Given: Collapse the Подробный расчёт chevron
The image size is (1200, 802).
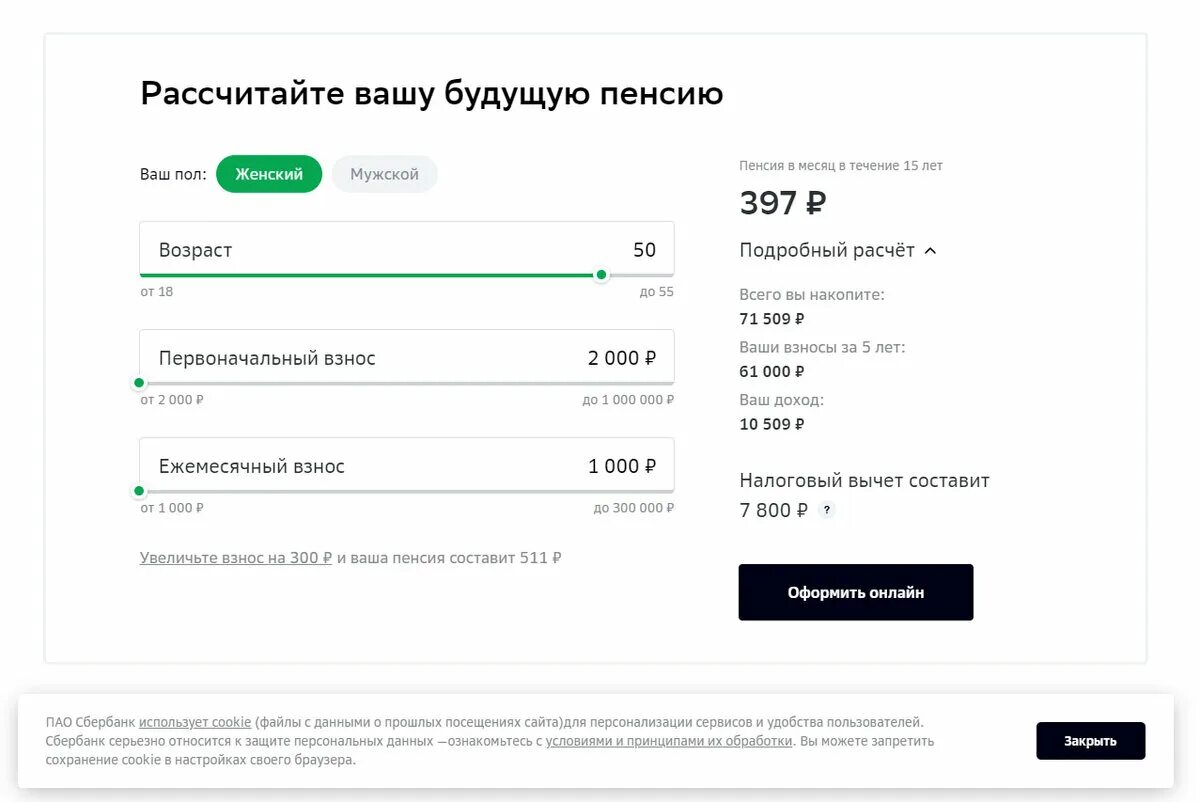Looking at the screenshot, I should tap(930, 251).
